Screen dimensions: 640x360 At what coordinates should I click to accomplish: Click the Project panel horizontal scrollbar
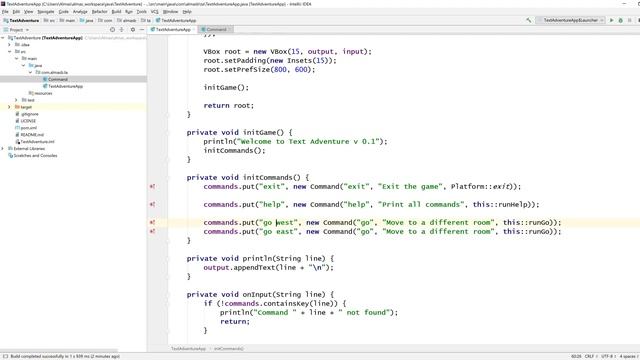coord(60,351)
